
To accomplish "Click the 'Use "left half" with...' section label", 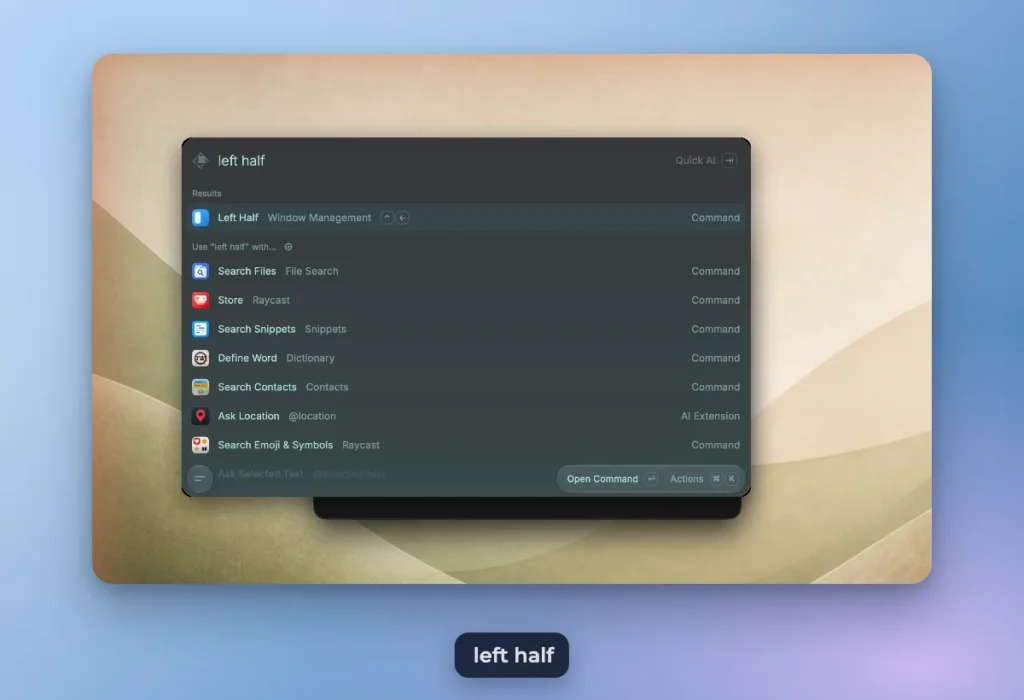I will click(234, 247).
